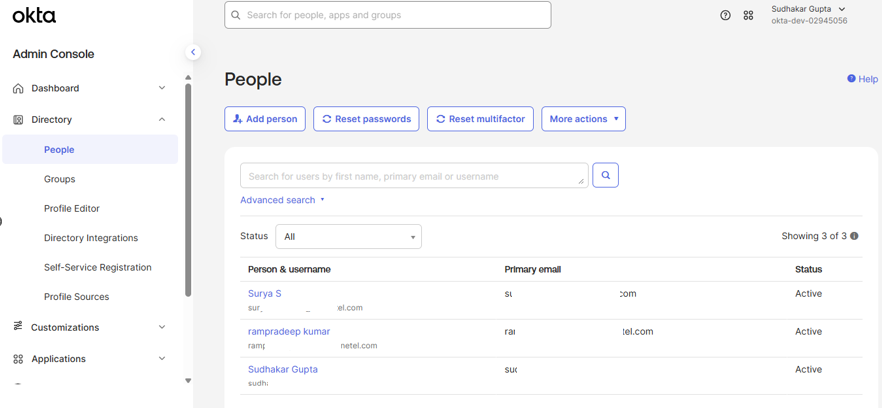The height and width of the screenshot is (408, 882).
Task: Select People in the Directory menu
Action: click(90, 150)
